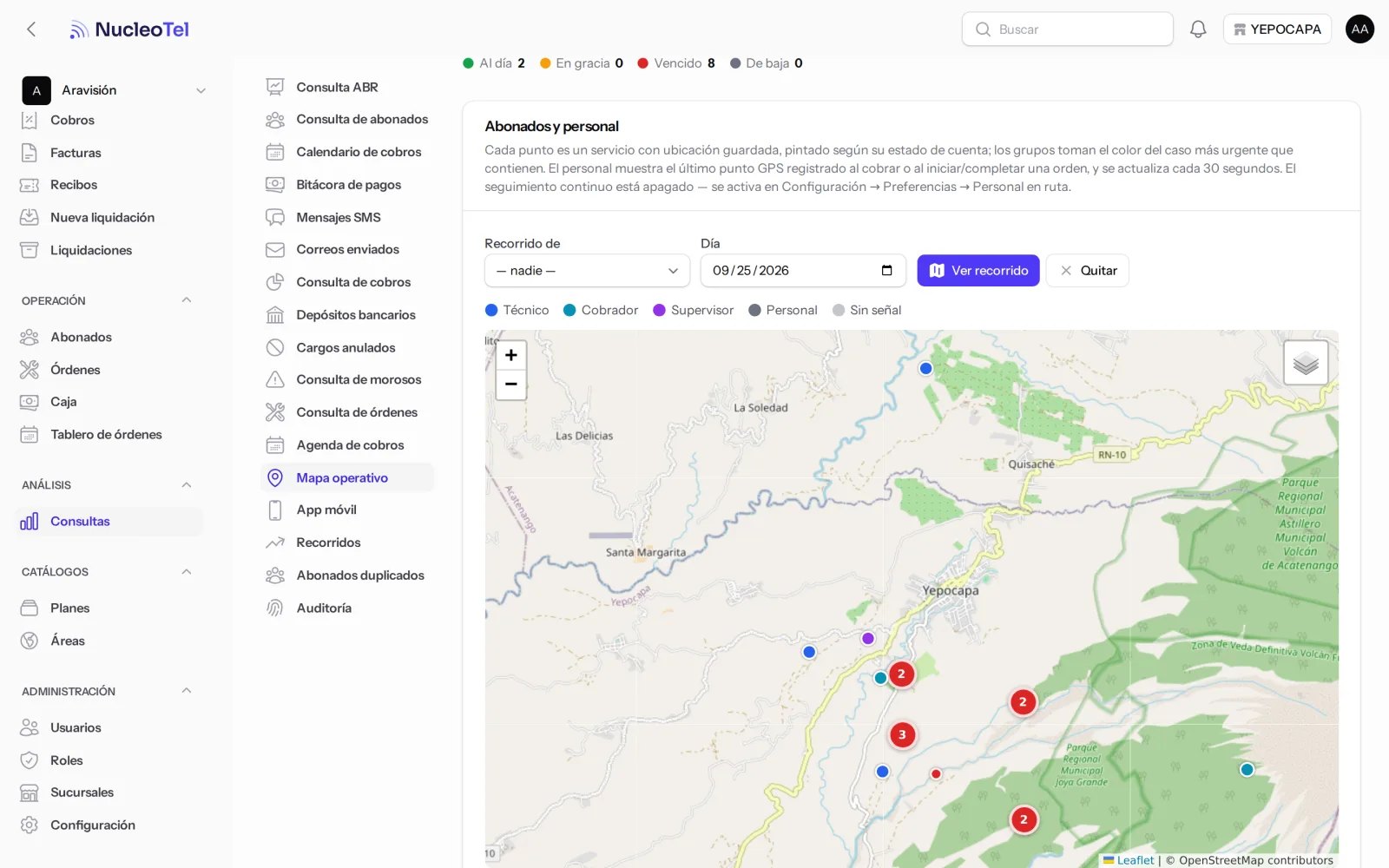Zoom out on the map

click(x=511, y=385)
